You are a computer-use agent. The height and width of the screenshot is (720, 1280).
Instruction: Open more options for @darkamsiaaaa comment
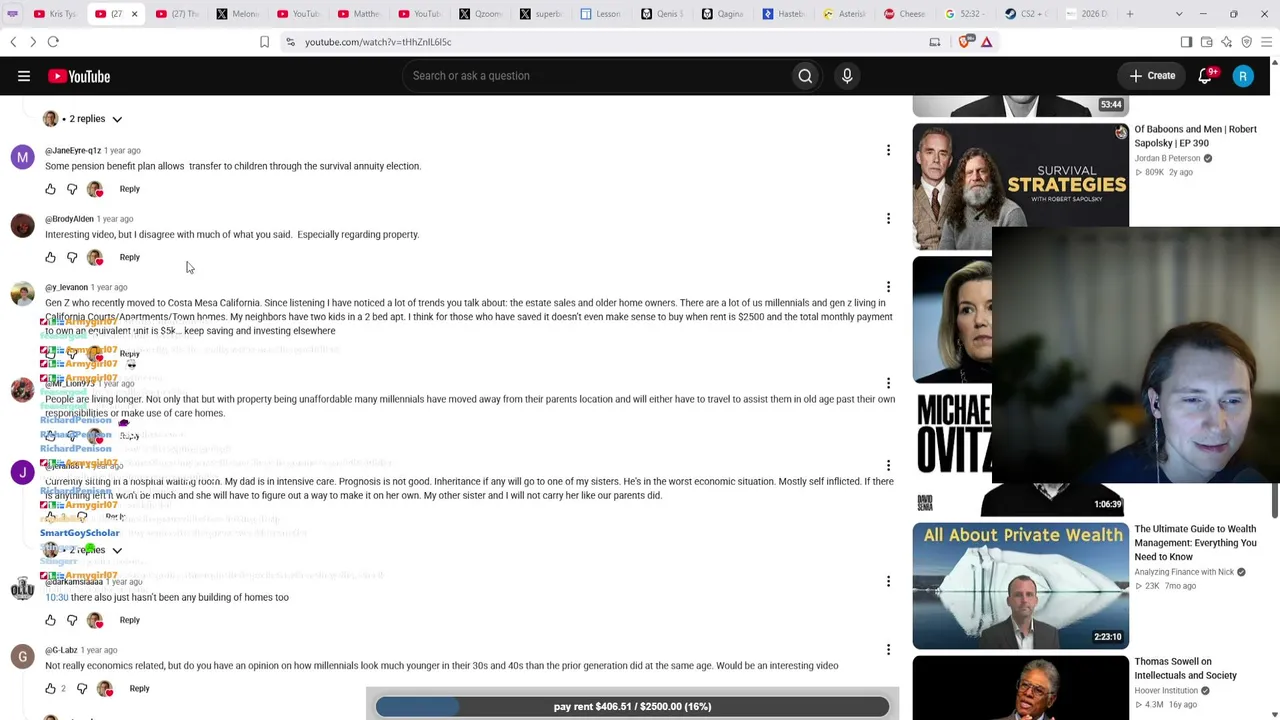click(888, 581)
